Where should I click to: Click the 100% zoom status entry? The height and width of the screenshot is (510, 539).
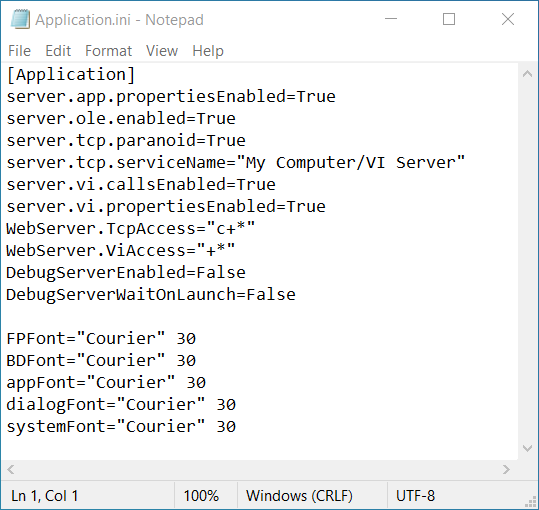[x=201, y=496]
